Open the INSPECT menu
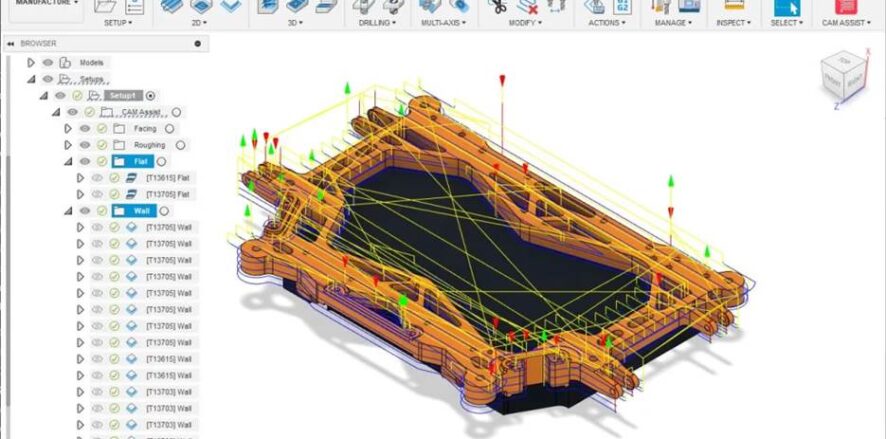This screenshot has width=886, height=439. tap(734, 23)
